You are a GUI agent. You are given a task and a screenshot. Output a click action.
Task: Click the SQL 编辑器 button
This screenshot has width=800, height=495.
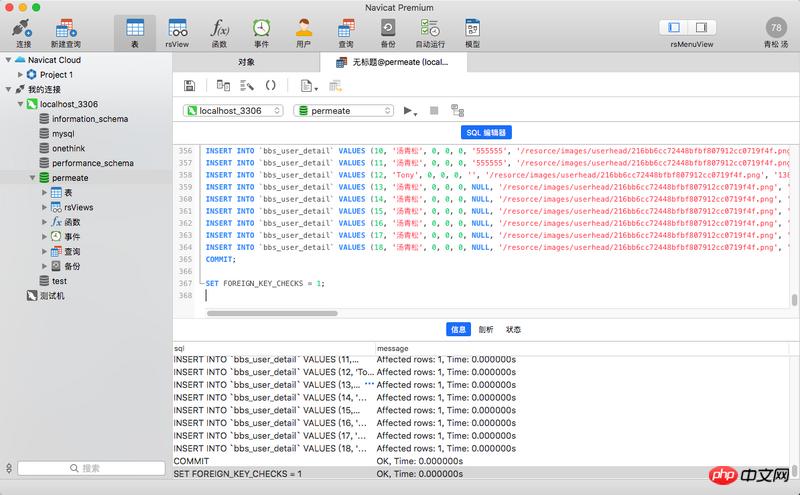pos(487,132)
